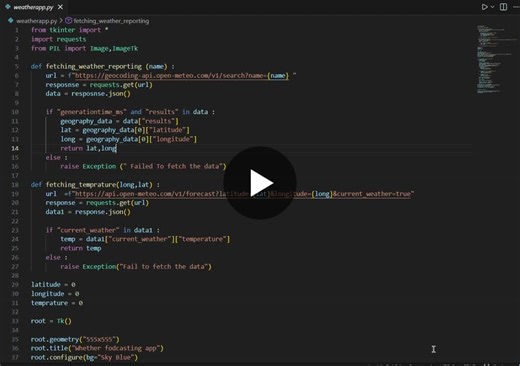520x366 pixels.
Task: Click "data1 = response.json()" line
Action: coord(88,212)
